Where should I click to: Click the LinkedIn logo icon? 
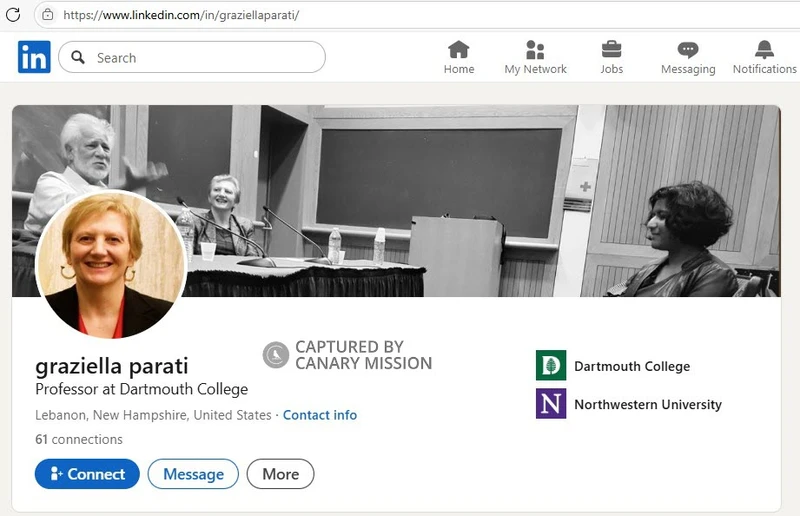click(34, 57)
